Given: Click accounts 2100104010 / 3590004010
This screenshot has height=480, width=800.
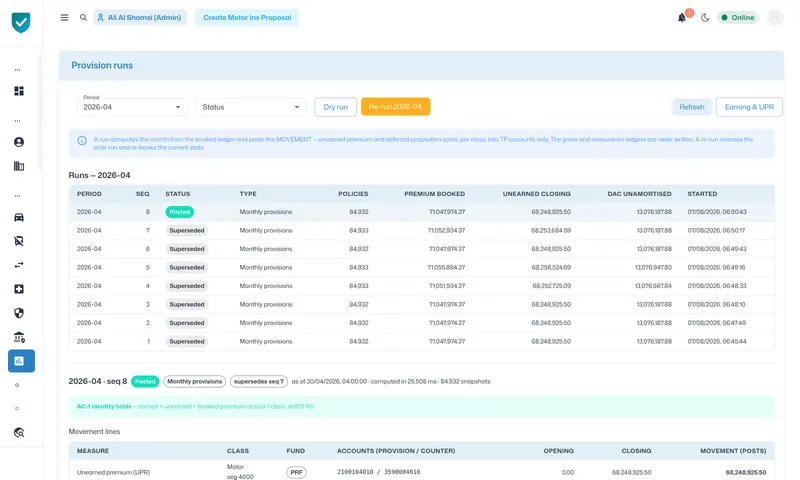Looking at the screenshot, I should (379, 472).
